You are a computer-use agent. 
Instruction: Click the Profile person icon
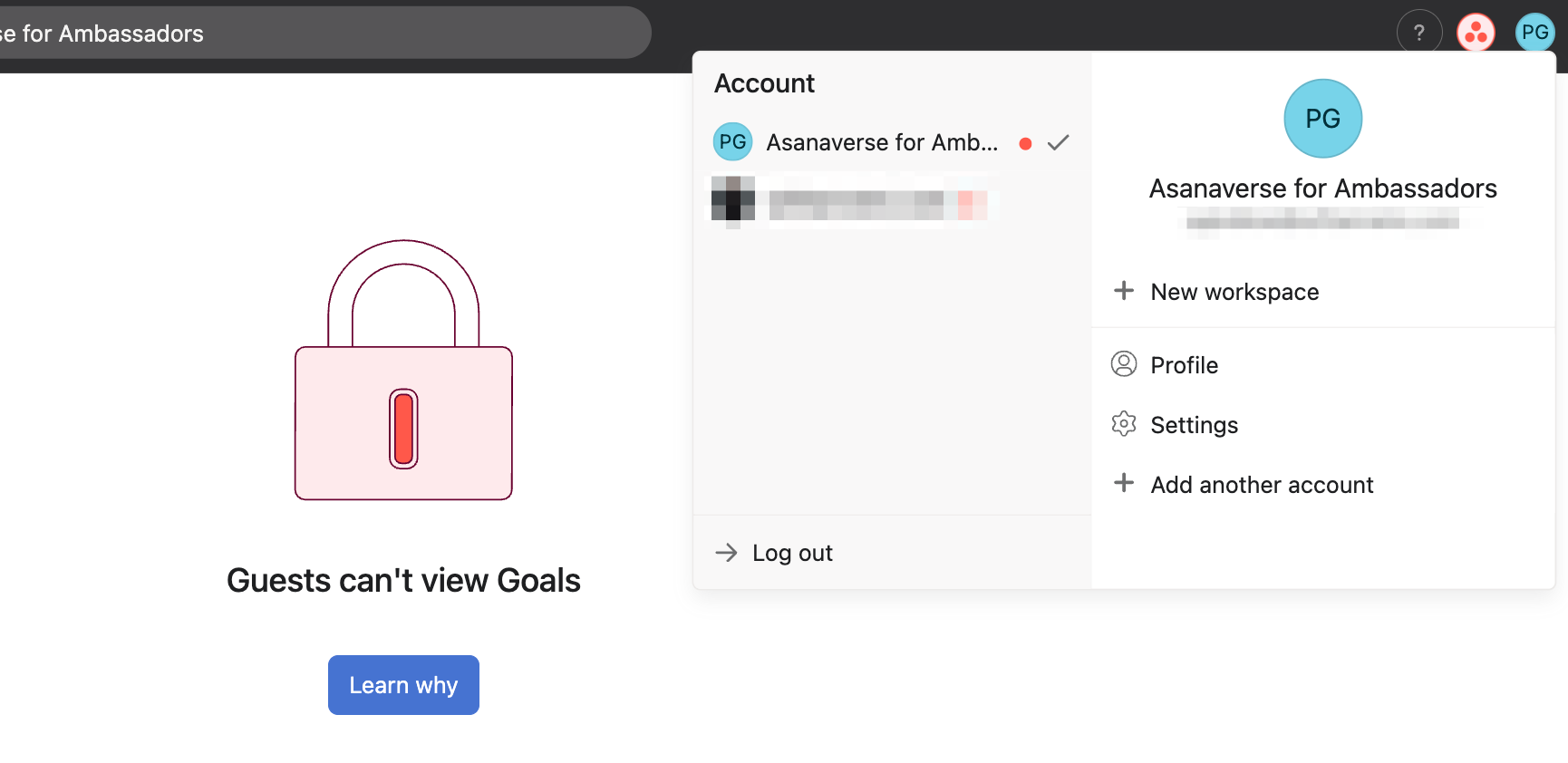pos(1124,364)
